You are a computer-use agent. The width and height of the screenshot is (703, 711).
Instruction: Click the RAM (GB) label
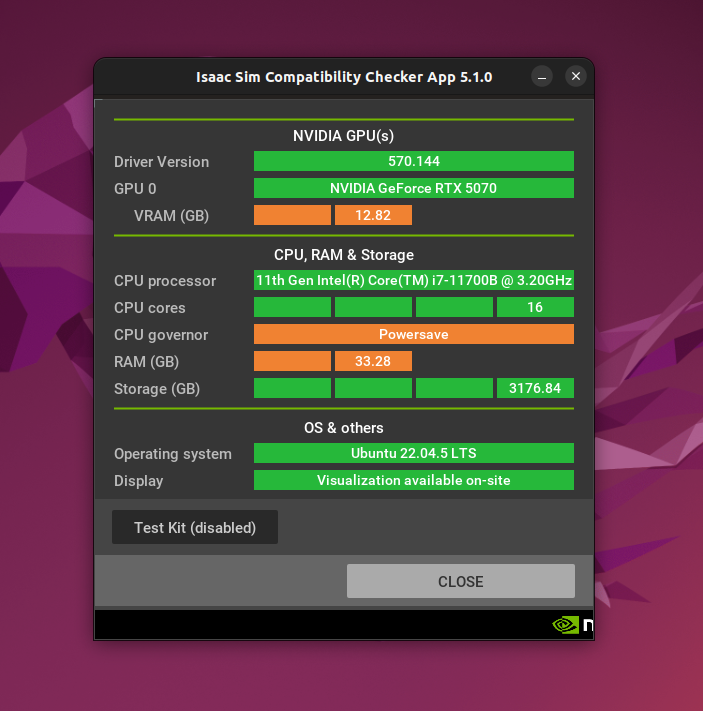(146, 362)
